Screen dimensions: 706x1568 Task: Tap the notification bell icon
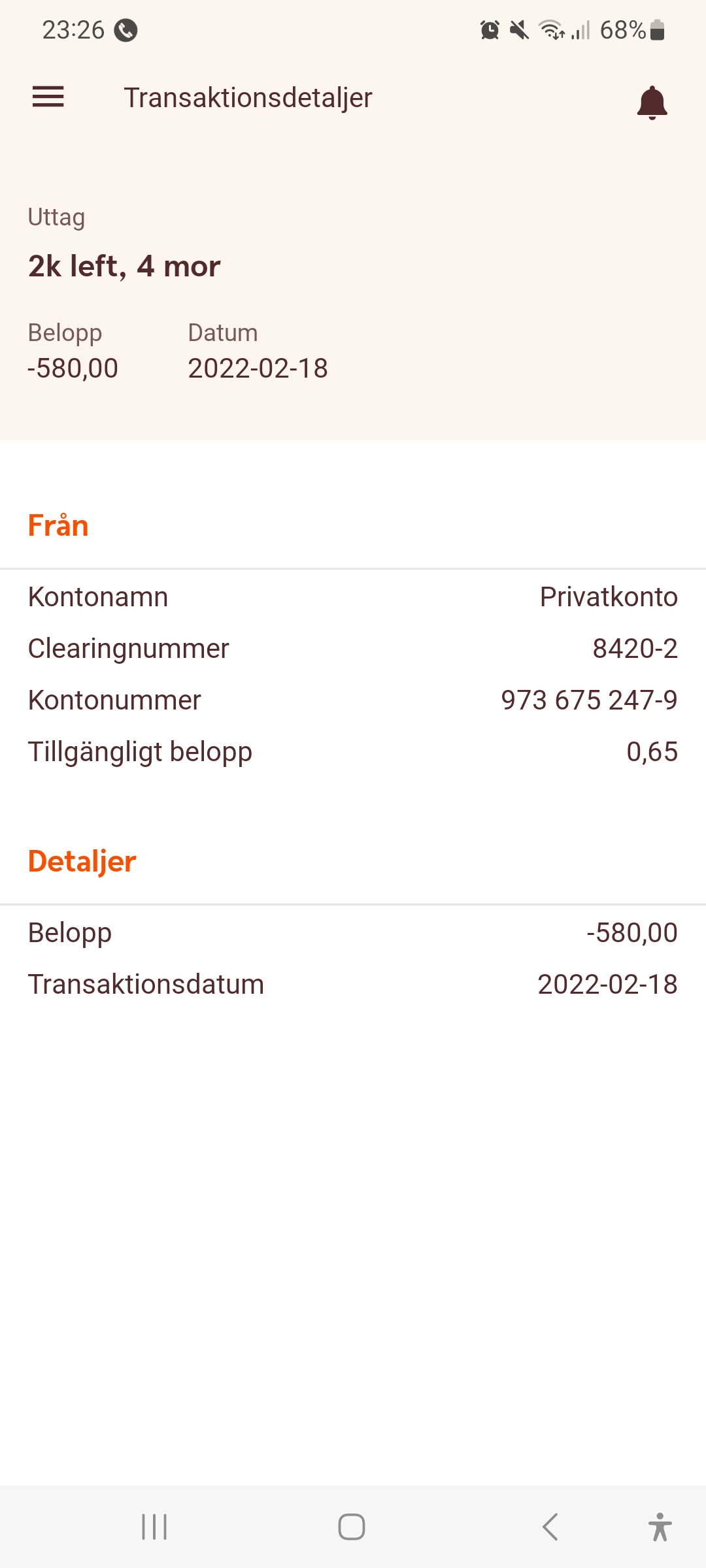tap(652, 102)
